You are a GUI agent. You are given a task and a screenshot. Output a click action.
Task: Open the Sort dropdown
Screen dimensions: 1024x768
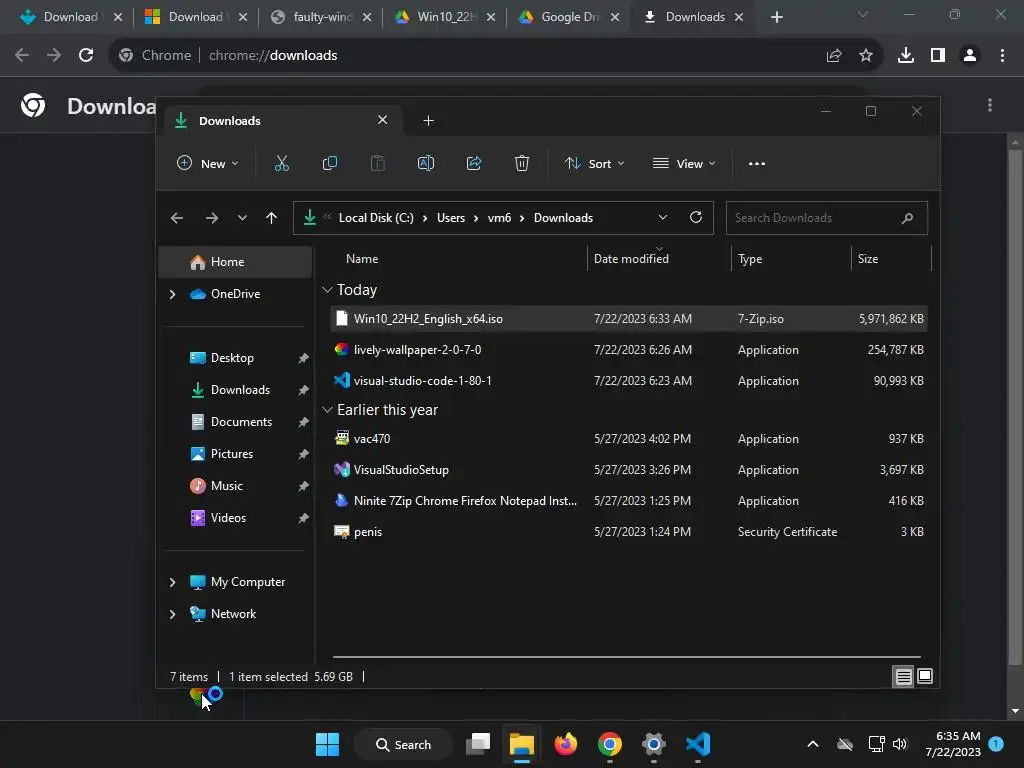coord(595,163)
